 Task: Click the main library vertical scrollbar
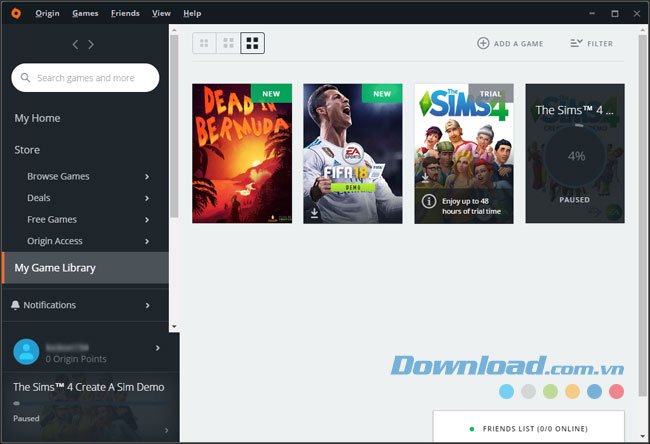click(x=643, y=216)
